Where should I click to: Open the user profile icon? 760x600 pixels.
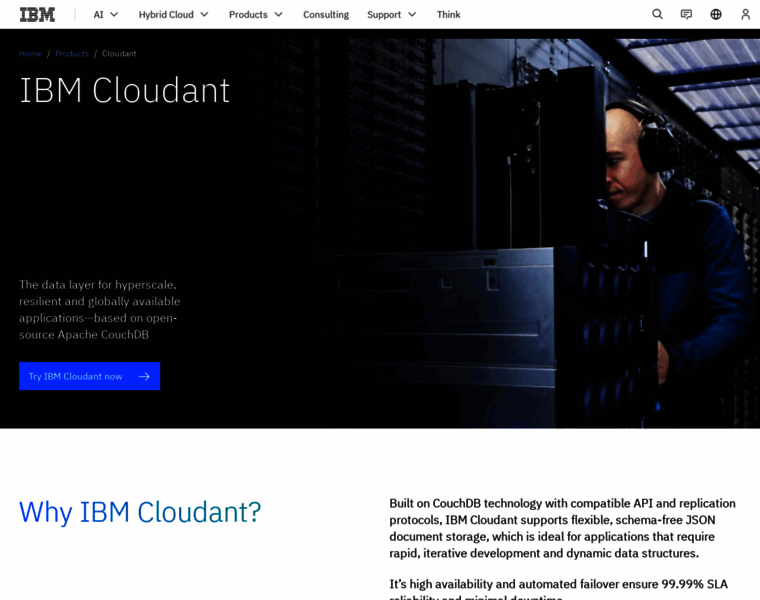(x=745, y=15)
